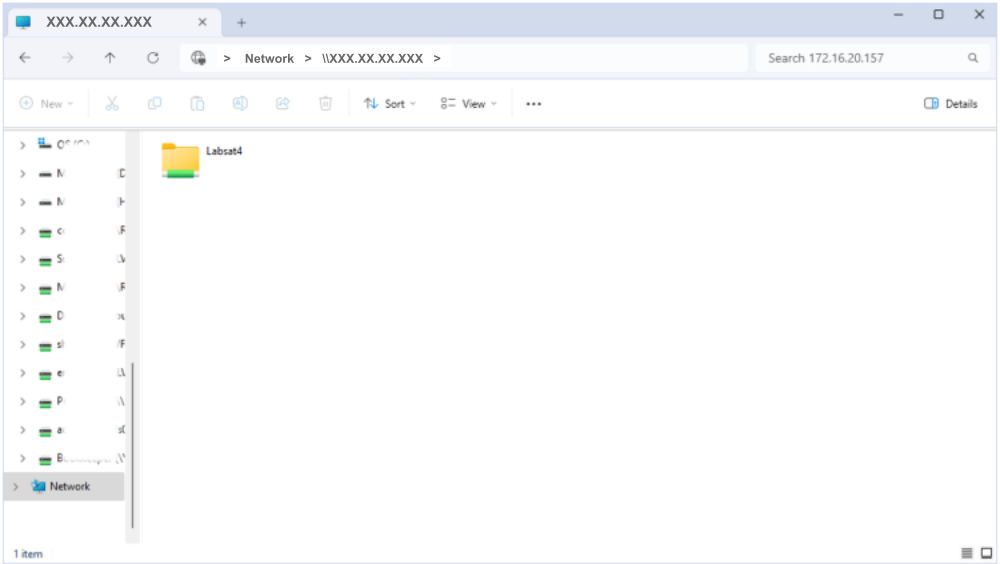Click the Network breadcrumb segment
Image resolution: width=1000 pixels, height=564 pixels.
point(269,58)
